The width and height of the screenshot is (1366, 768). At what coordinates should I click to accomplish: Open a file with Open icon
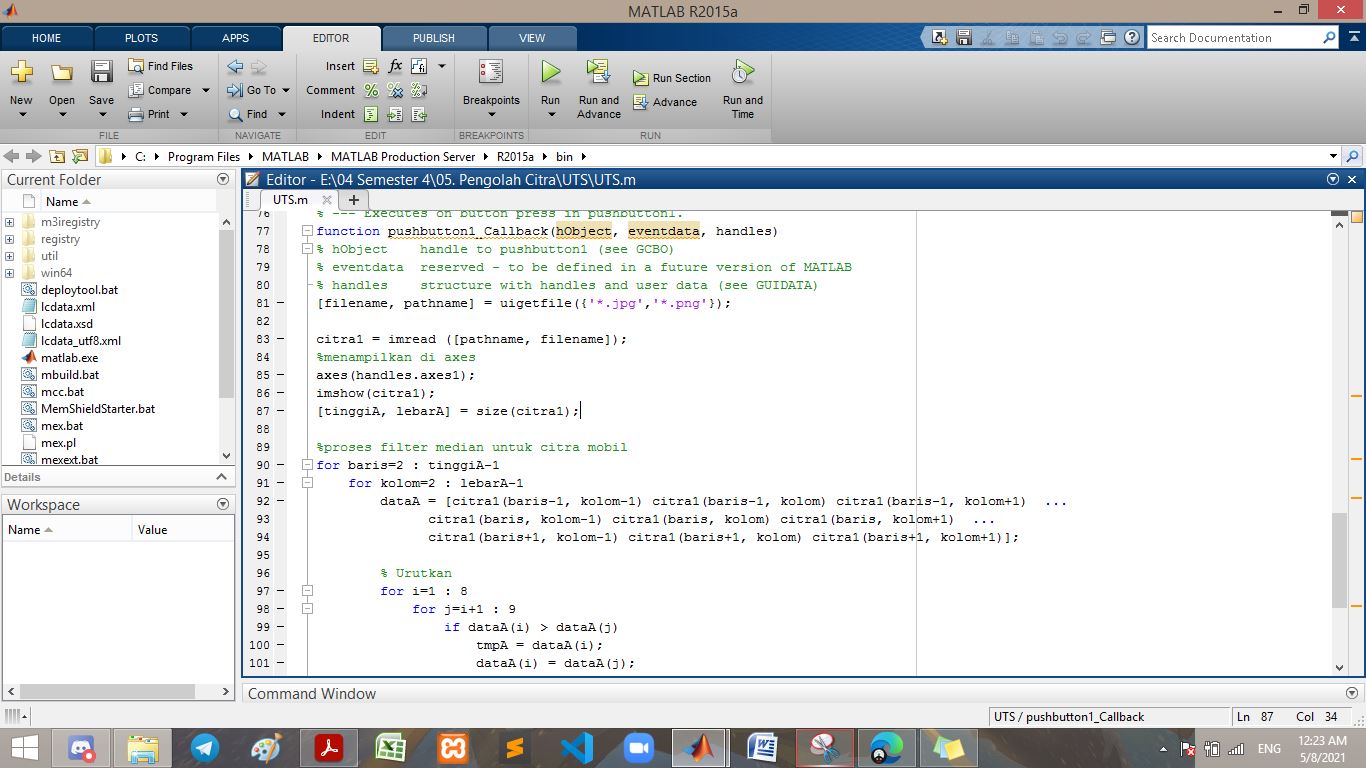coord(62,73)
